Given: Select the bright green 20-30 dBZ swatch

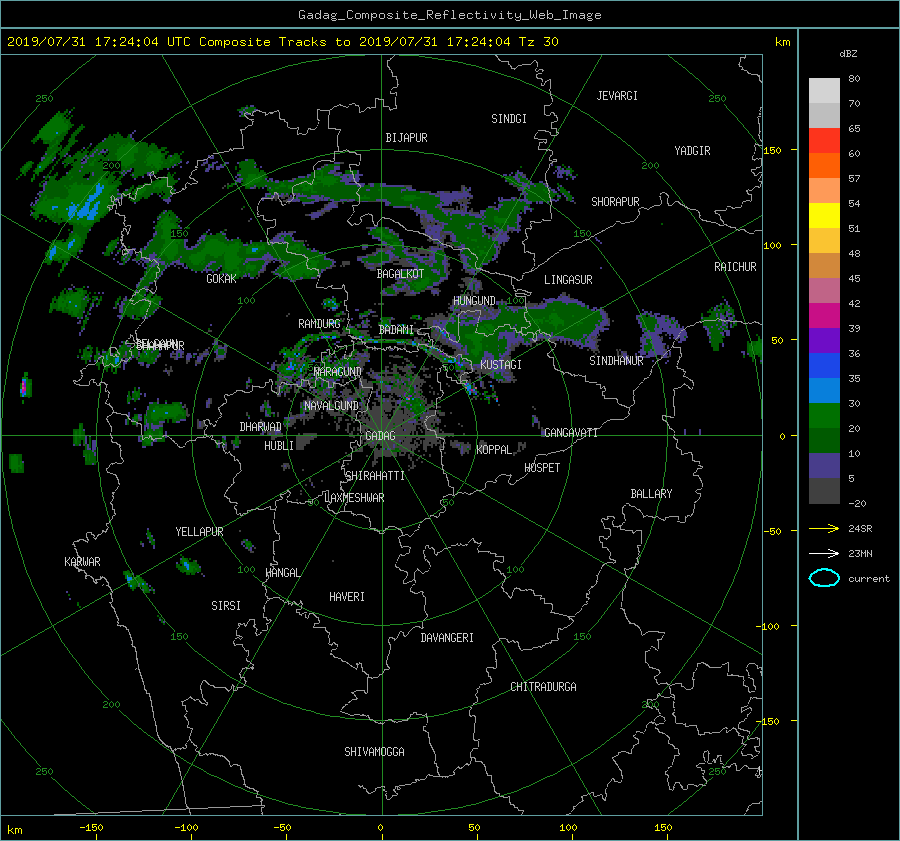Looking at the screenshot, I should [x=824, y=416].
